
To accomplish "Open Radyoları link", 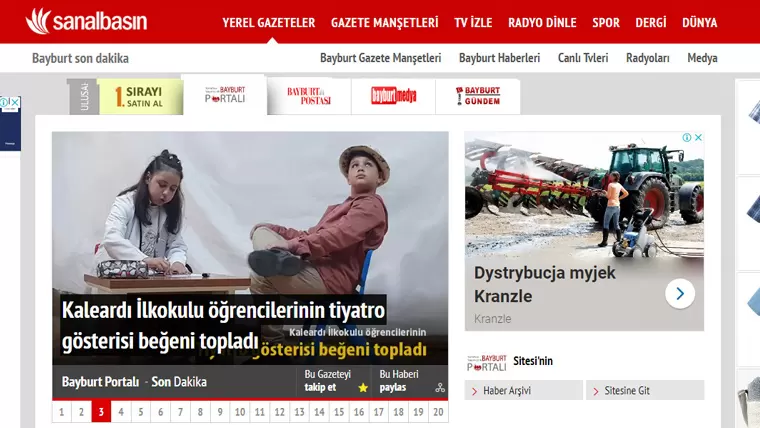I will click(x=648, y=58).
